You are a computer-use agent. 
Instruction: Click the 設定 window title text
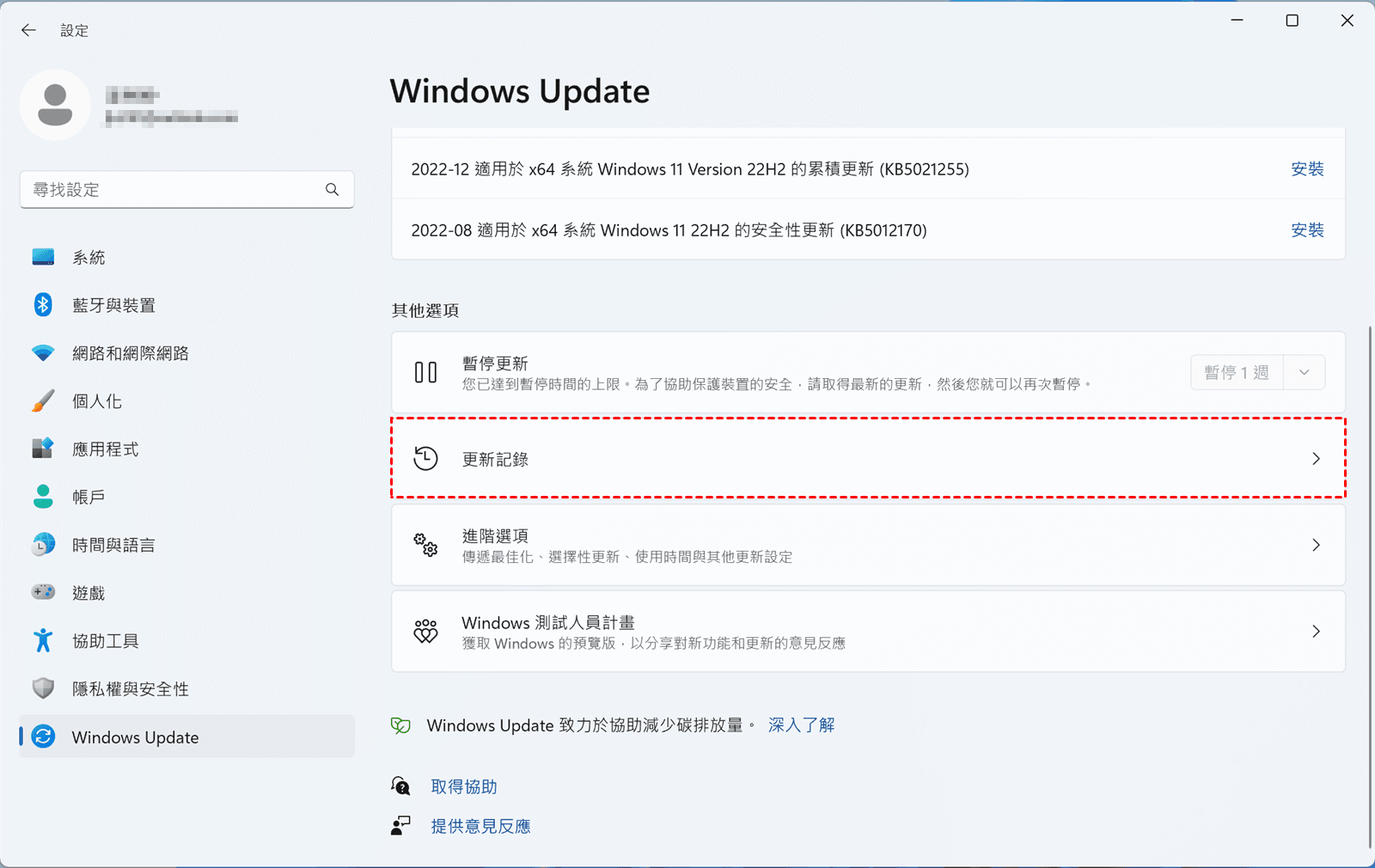[74, 31]
